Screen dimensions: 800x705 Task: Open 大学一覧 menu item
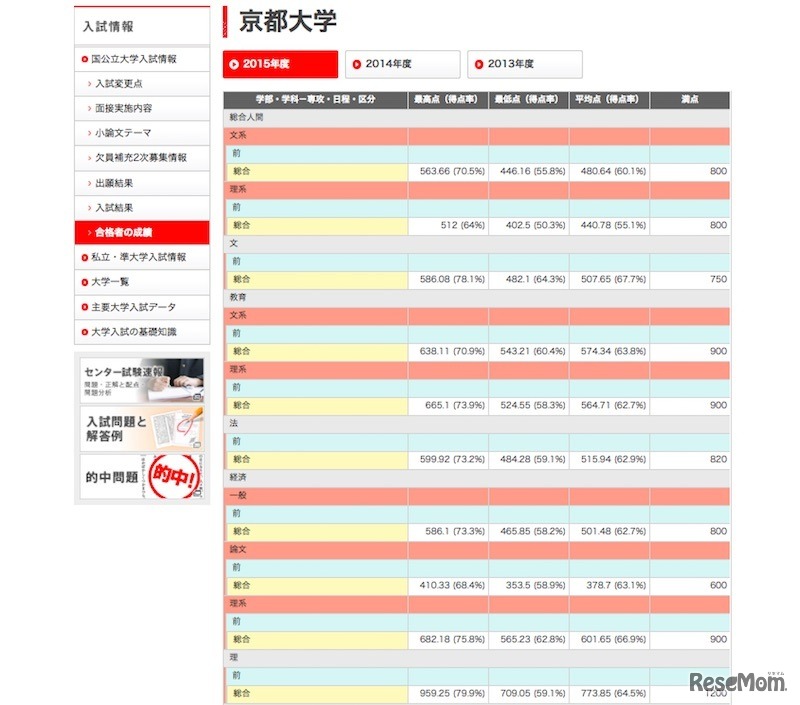tap(142, 282)
